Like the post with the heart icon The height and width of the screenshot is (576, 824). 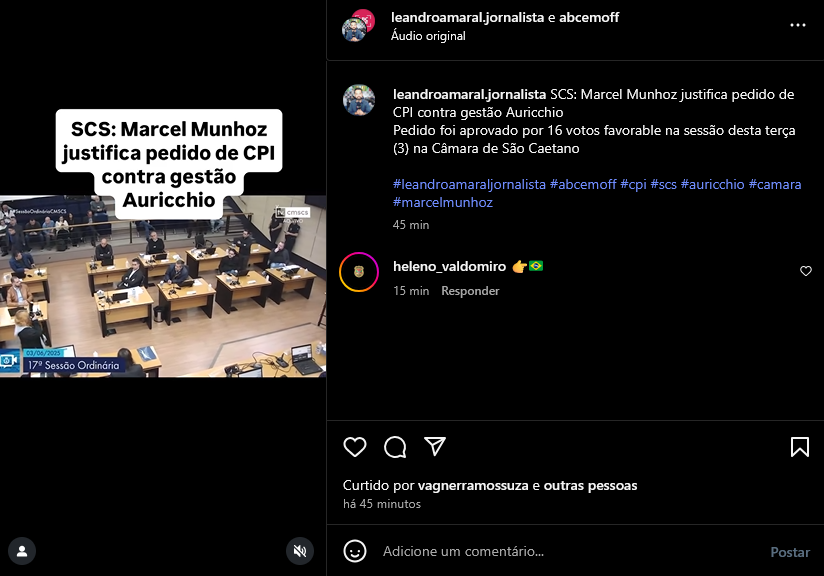point(355,447)
